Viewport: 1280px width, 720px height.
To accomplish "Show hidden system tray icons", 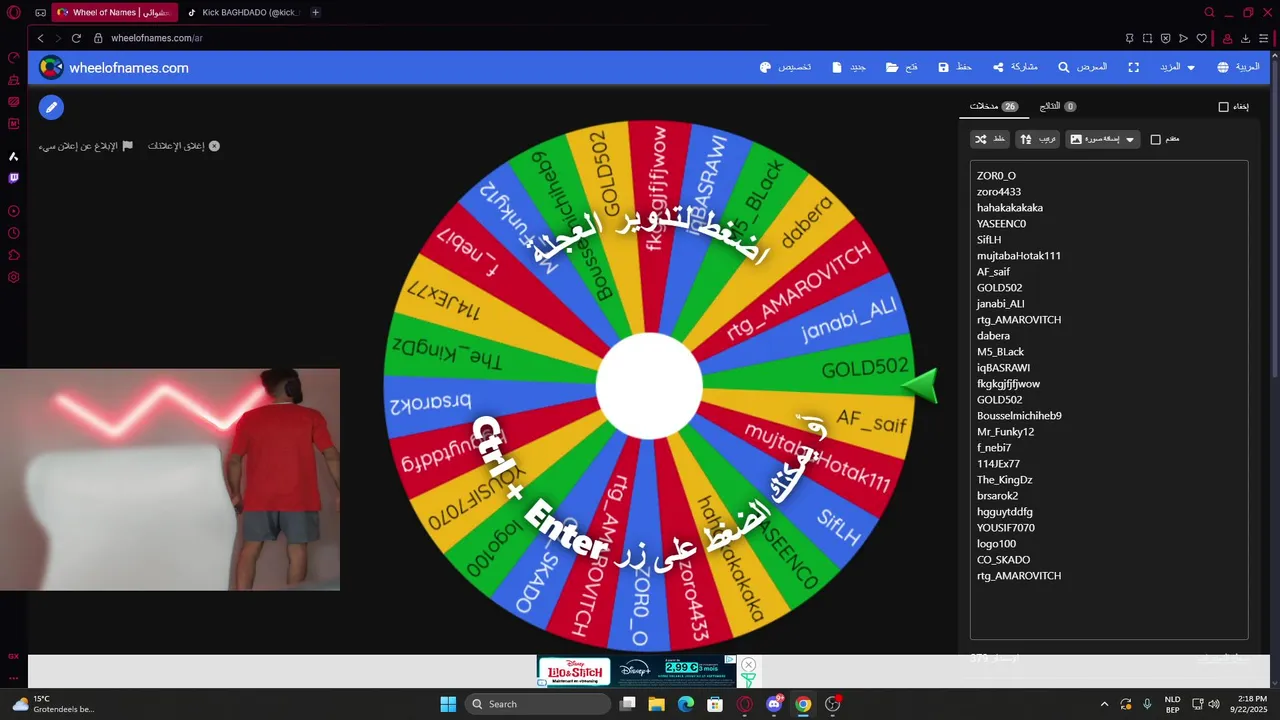I will tap(1104, 704).
